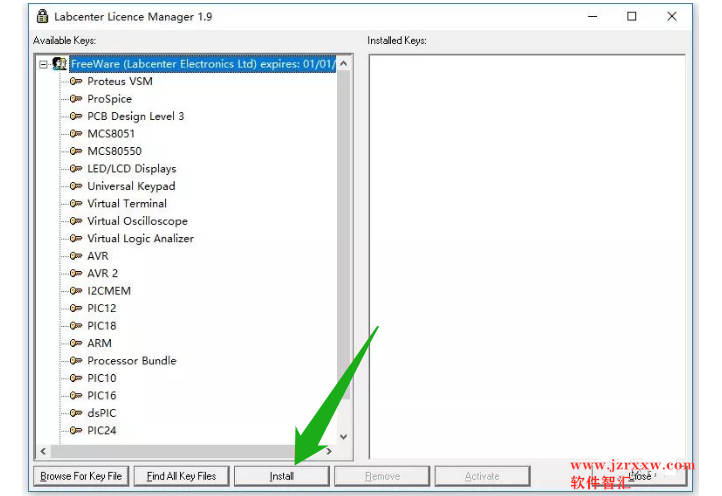Click Find All Key Files button

tap(181, 476)
